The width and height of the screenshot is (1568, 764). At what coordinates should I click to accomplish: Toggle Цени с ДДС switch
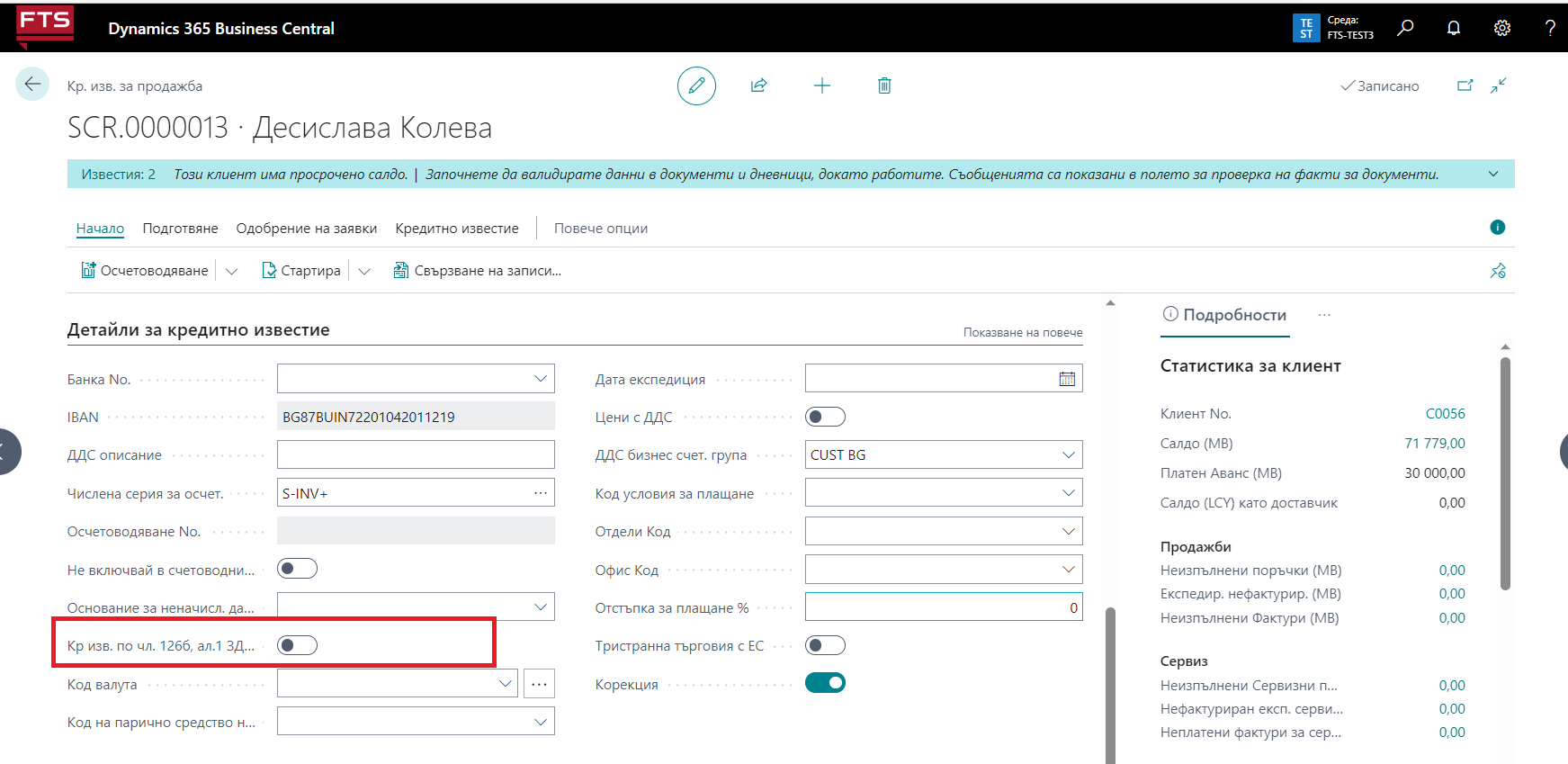click(825, 417)
